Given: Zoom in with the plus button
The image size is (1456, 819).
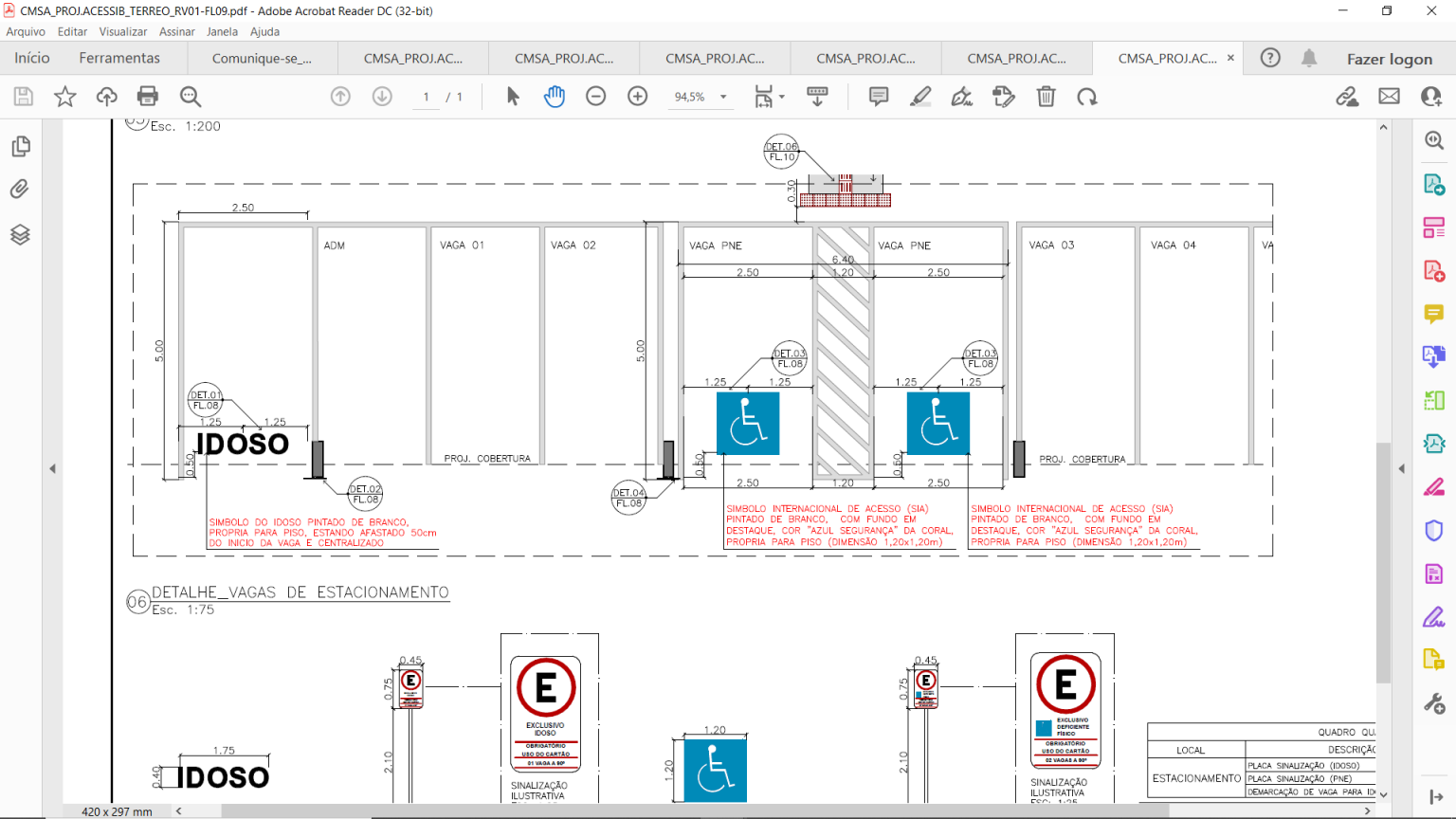Looking at the screenshot, I should (638, 97).
